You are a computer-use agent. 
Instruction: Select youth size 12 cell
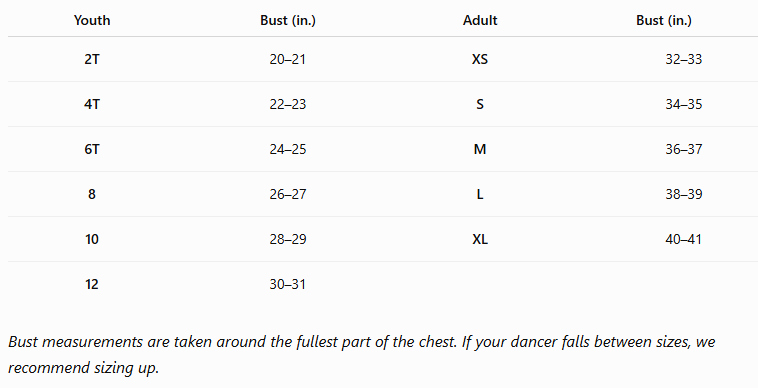pos(92,284)
